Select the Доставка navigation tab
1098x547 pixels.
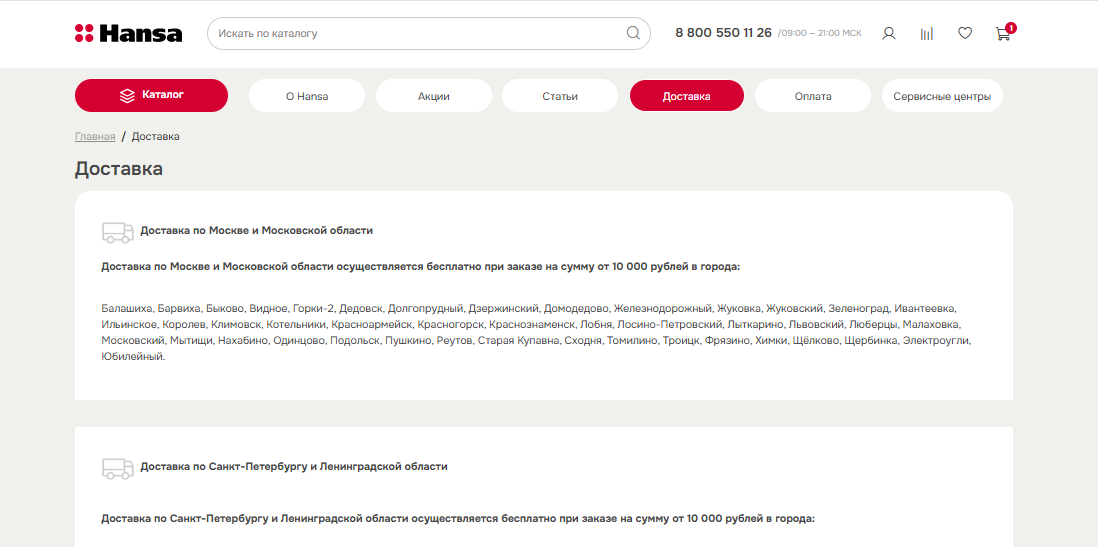coord(686,96)
